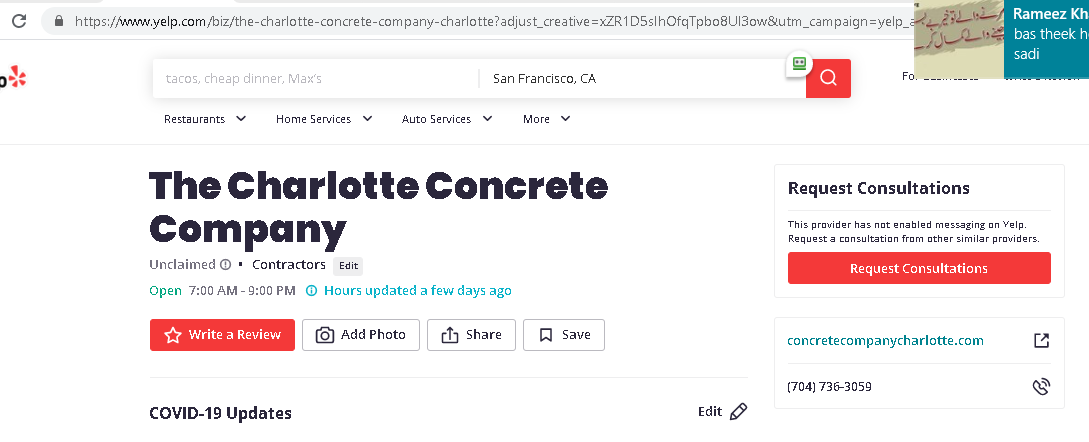Image resolution: width=1089 pixels, height=442 pixels.
Task: Click the San Francisco, CA location field
Action: click(630, 78)
